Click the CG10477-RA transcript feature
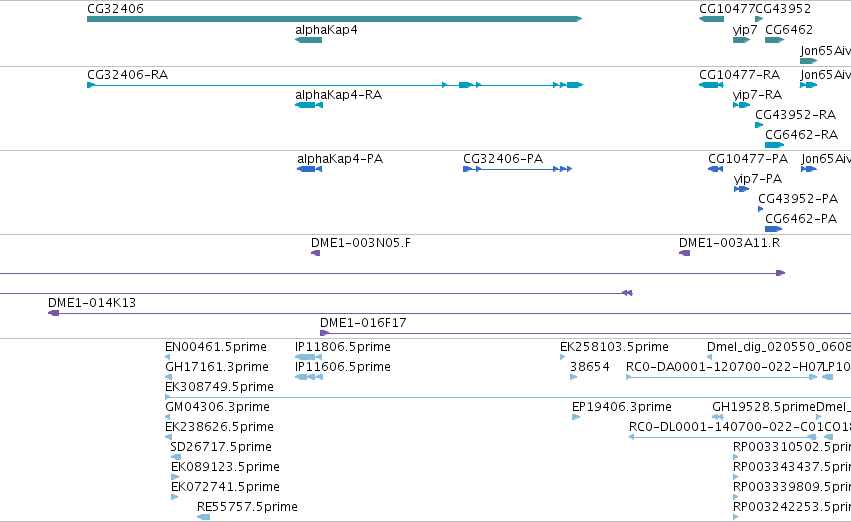 712,85
